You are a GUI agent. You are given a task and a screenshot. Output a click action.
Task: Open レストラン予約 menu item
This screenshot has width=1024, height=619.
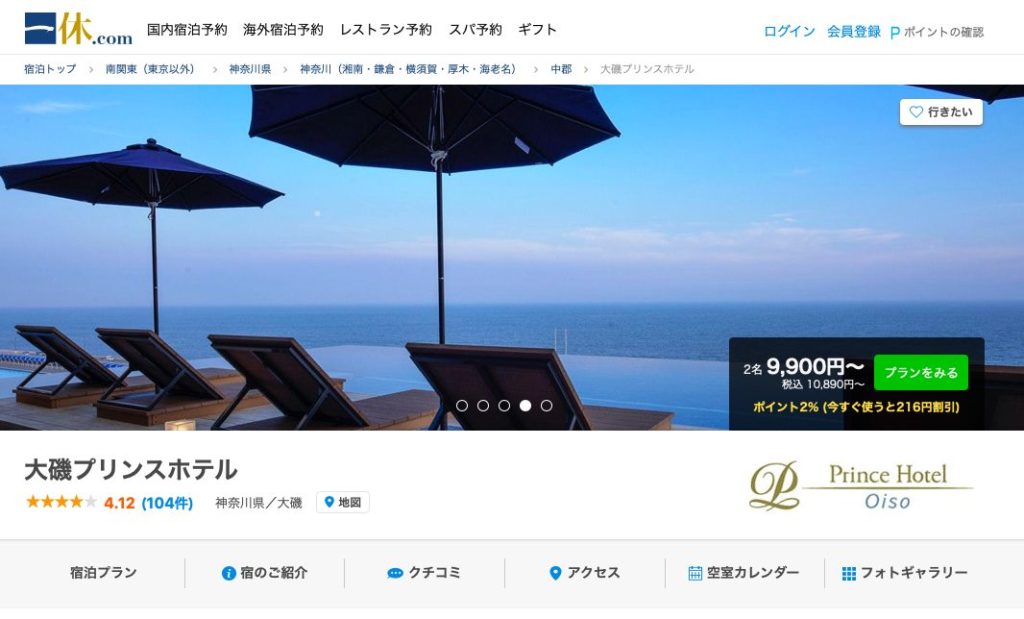pyautogui.click(x=386, y=29)
